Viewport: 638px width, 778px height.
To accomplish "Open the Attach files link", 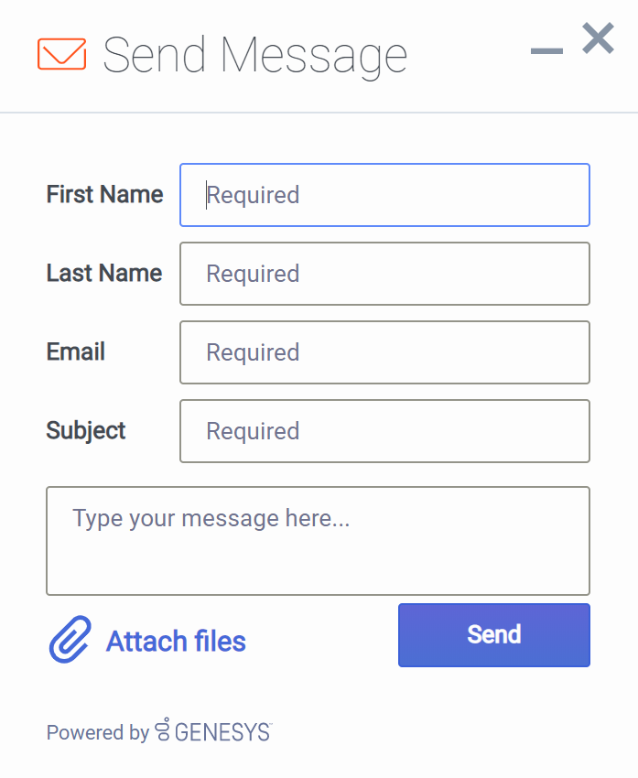I will tap(176, 641).
